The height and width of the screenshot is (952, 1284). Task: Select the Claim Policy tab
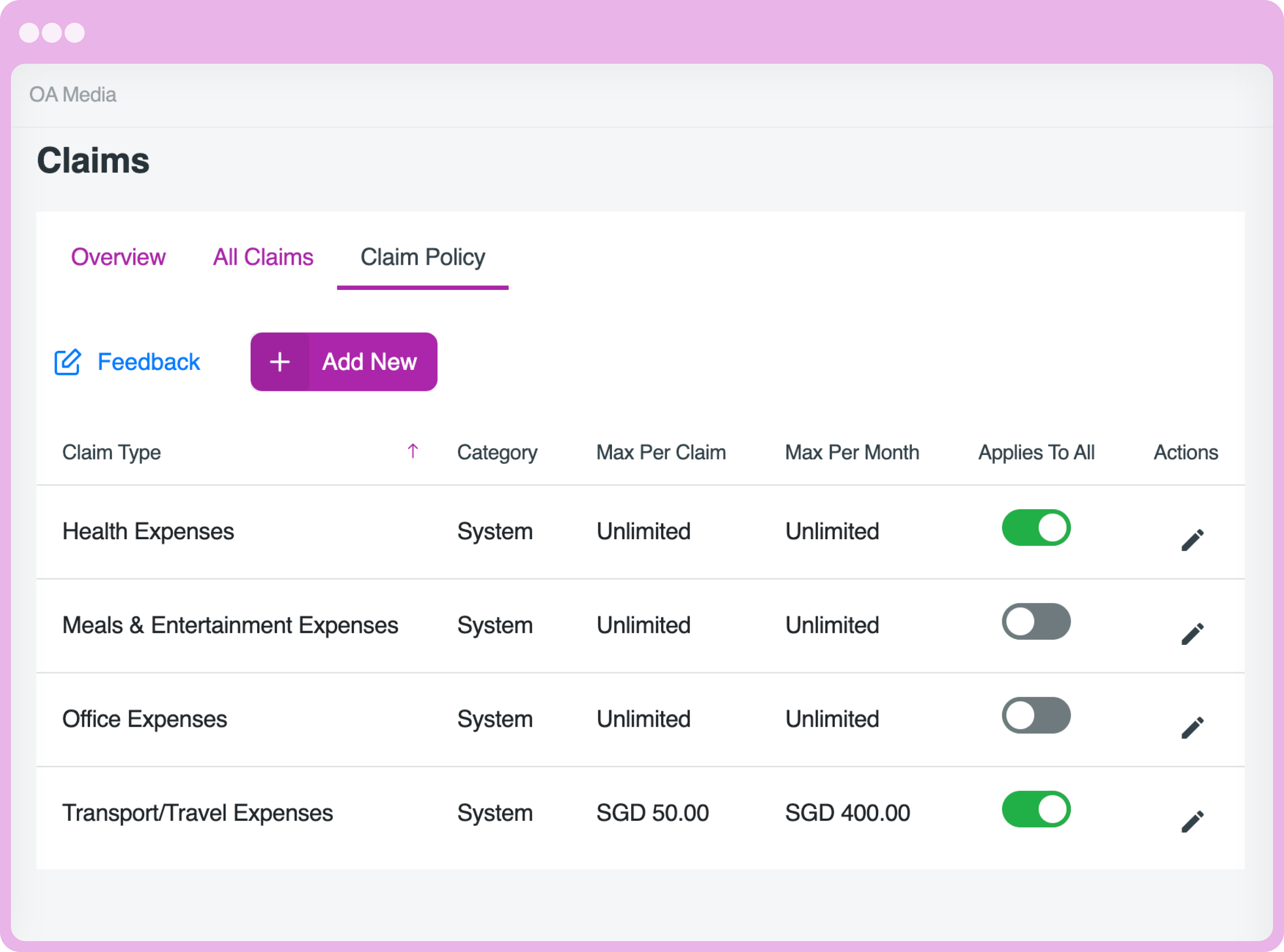[x=422, y=257]
